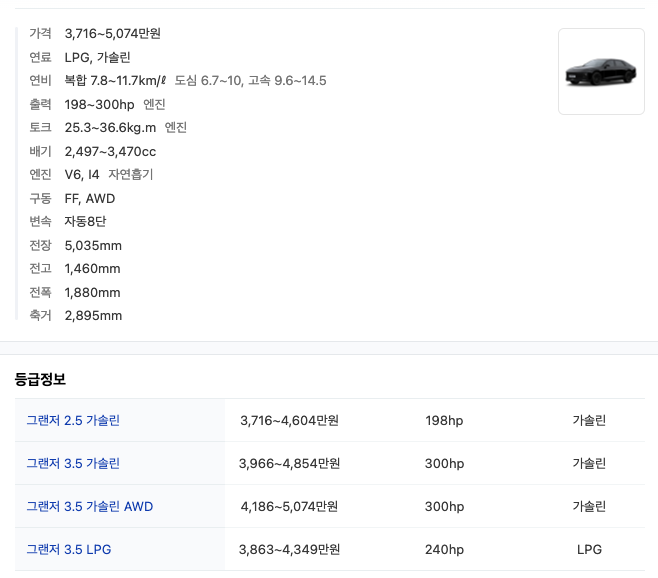Click the 4,186~5,074만원 price cell

point(290,506)
